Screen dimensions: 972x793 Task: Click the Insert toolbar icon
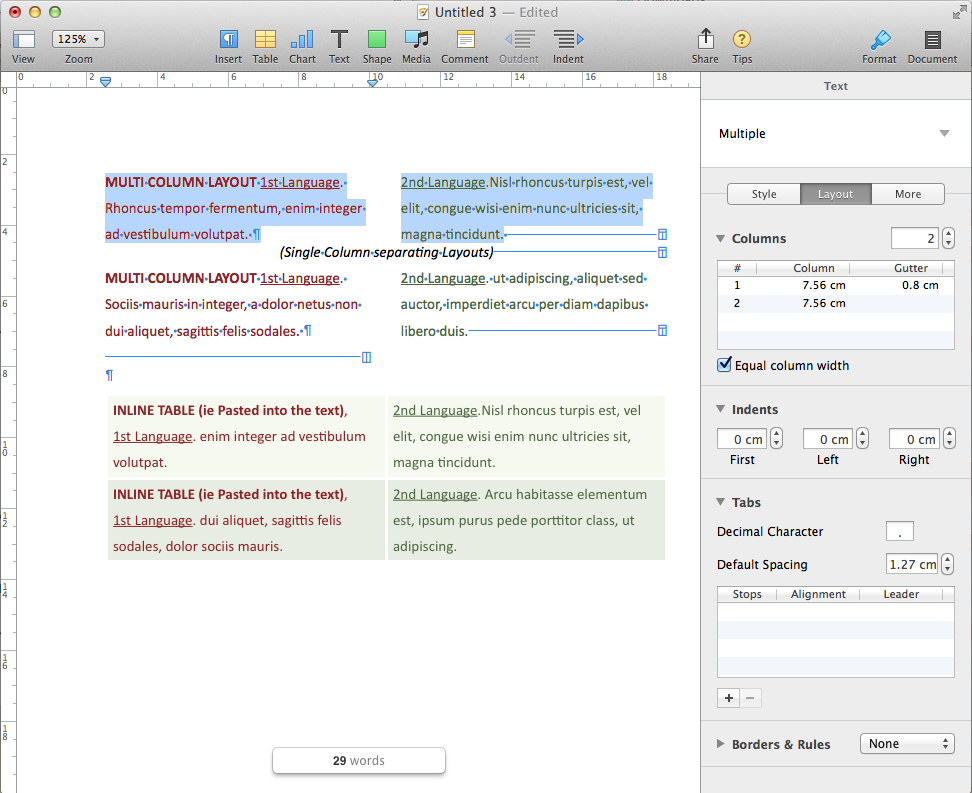(228, 40)
